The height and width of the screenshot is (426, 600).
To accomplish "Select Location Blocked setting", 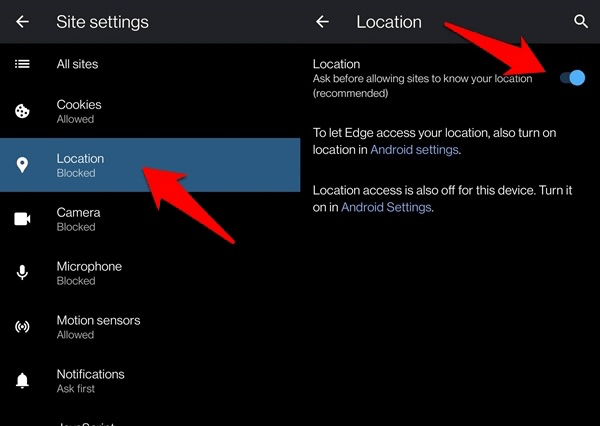I will click(x=80, y=165).
